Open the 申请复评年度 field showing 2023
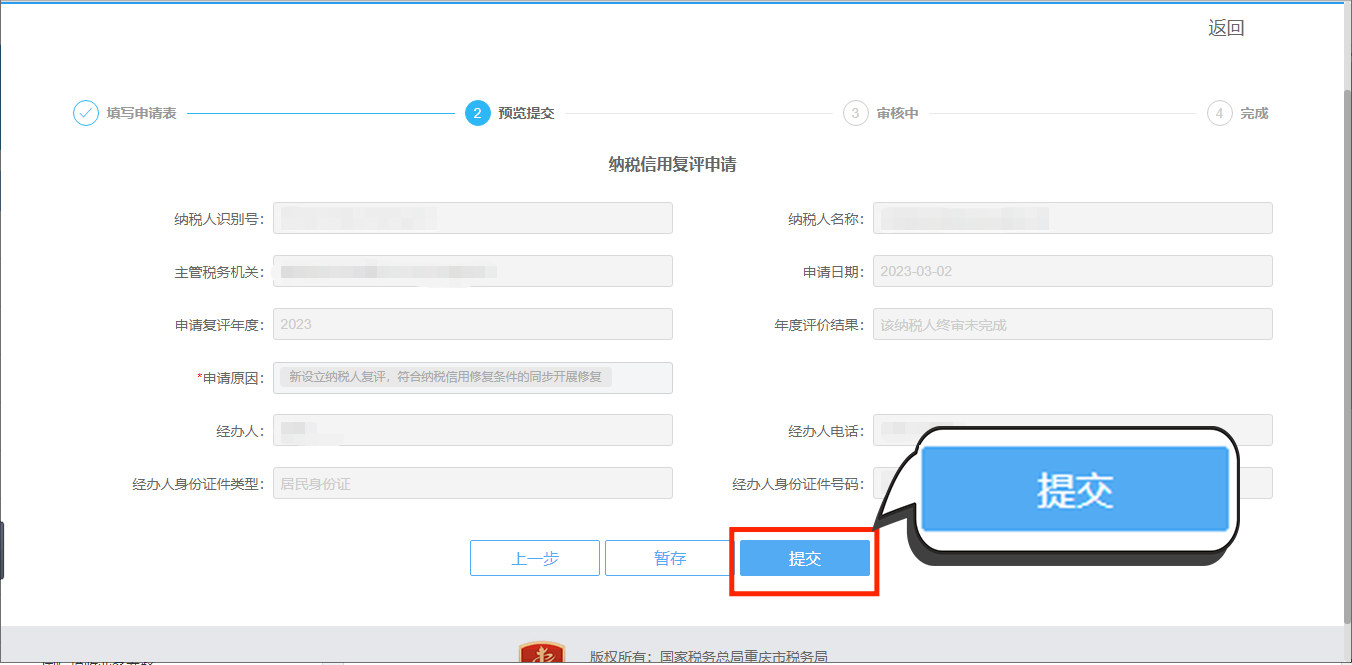This screenshot has width=1352, height=665. point(473,324)
